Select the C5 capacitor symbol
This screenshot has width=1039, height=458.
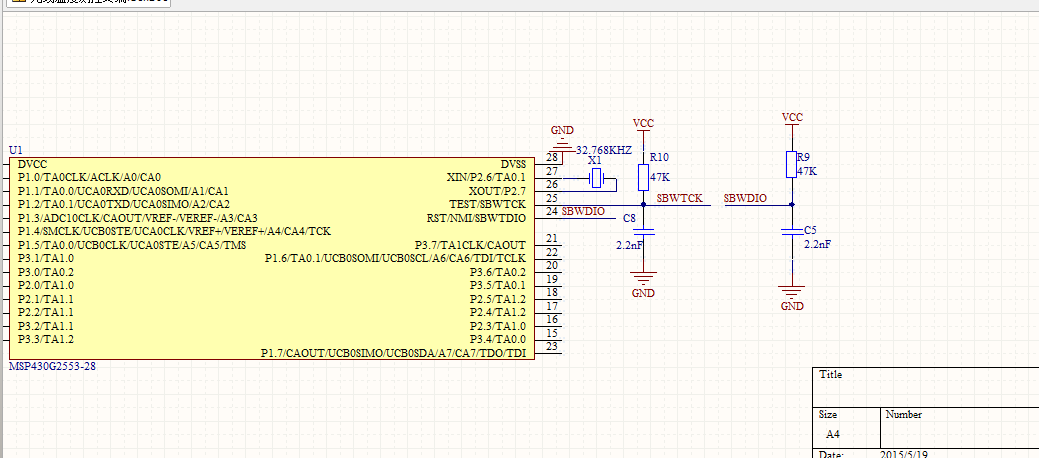coord(791,232)
